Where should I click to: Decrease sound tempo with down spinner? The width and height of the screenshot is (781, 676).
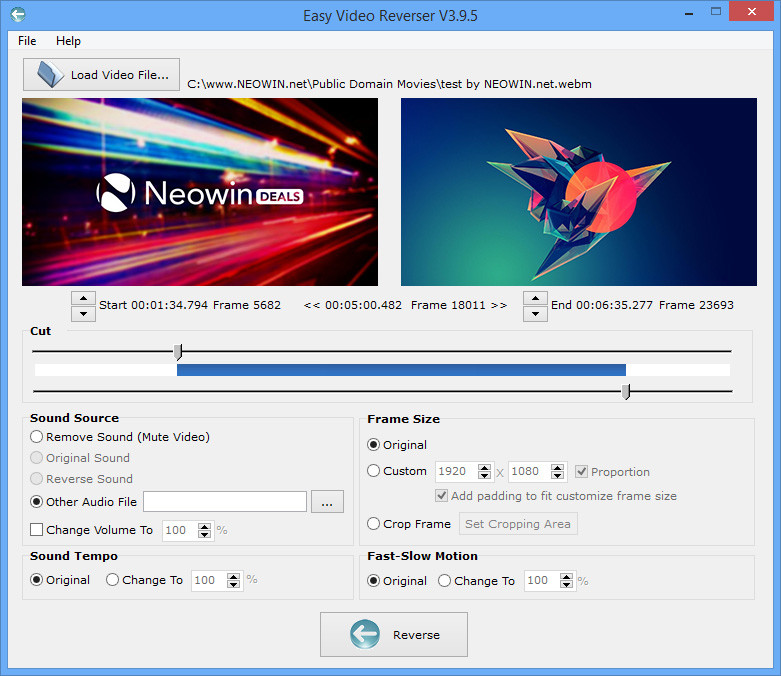(233, 585)
